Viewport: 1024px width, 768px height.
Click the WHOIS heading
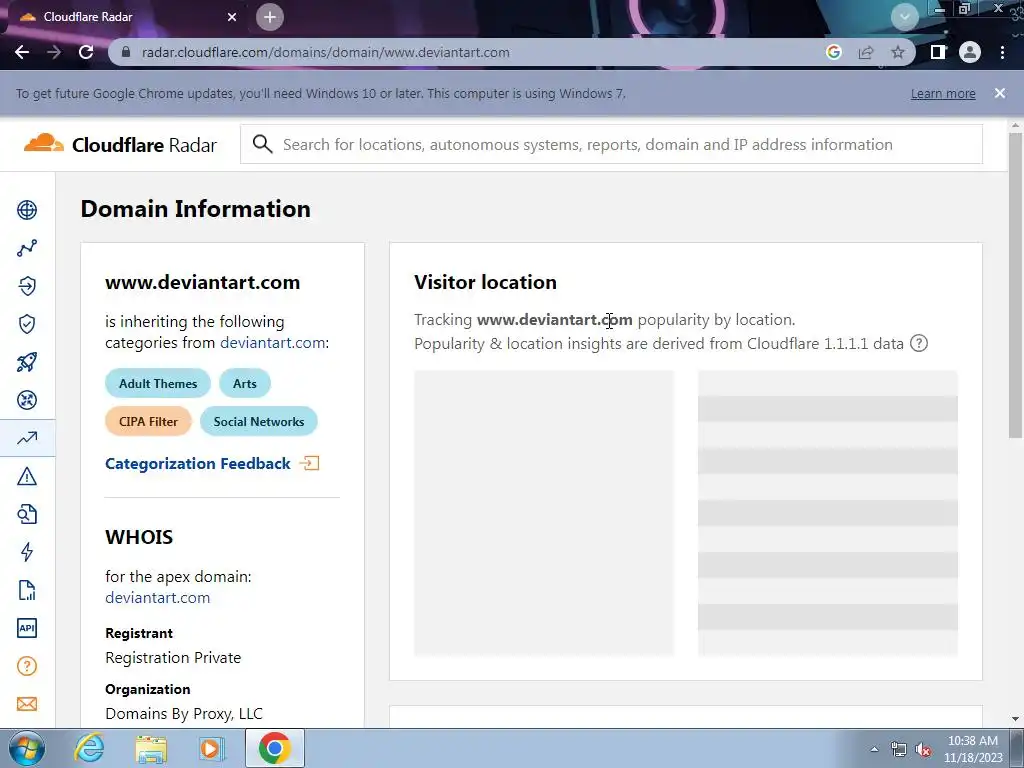tap(139, 537)
